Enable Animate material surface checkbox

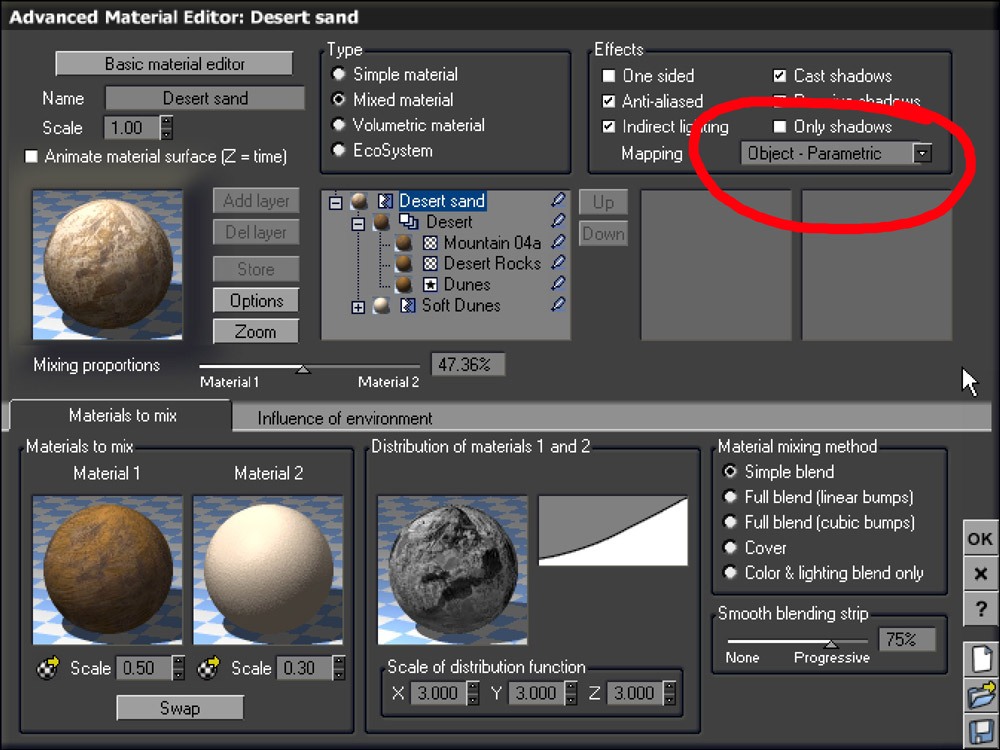click(x=31, y=156)
